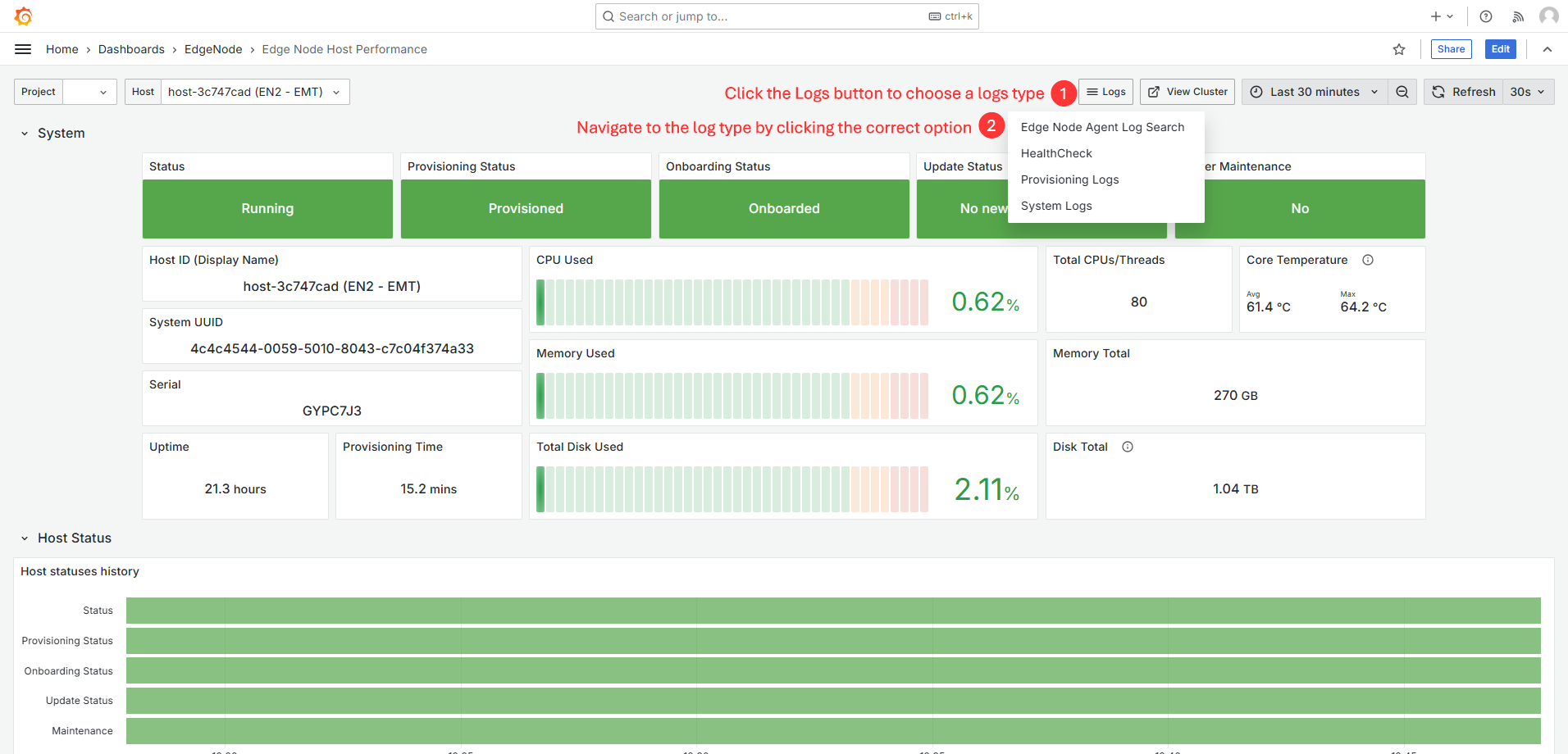Open the Last 30 minutes time picker
This screenshot has width=1568, height=754.
1314,92
